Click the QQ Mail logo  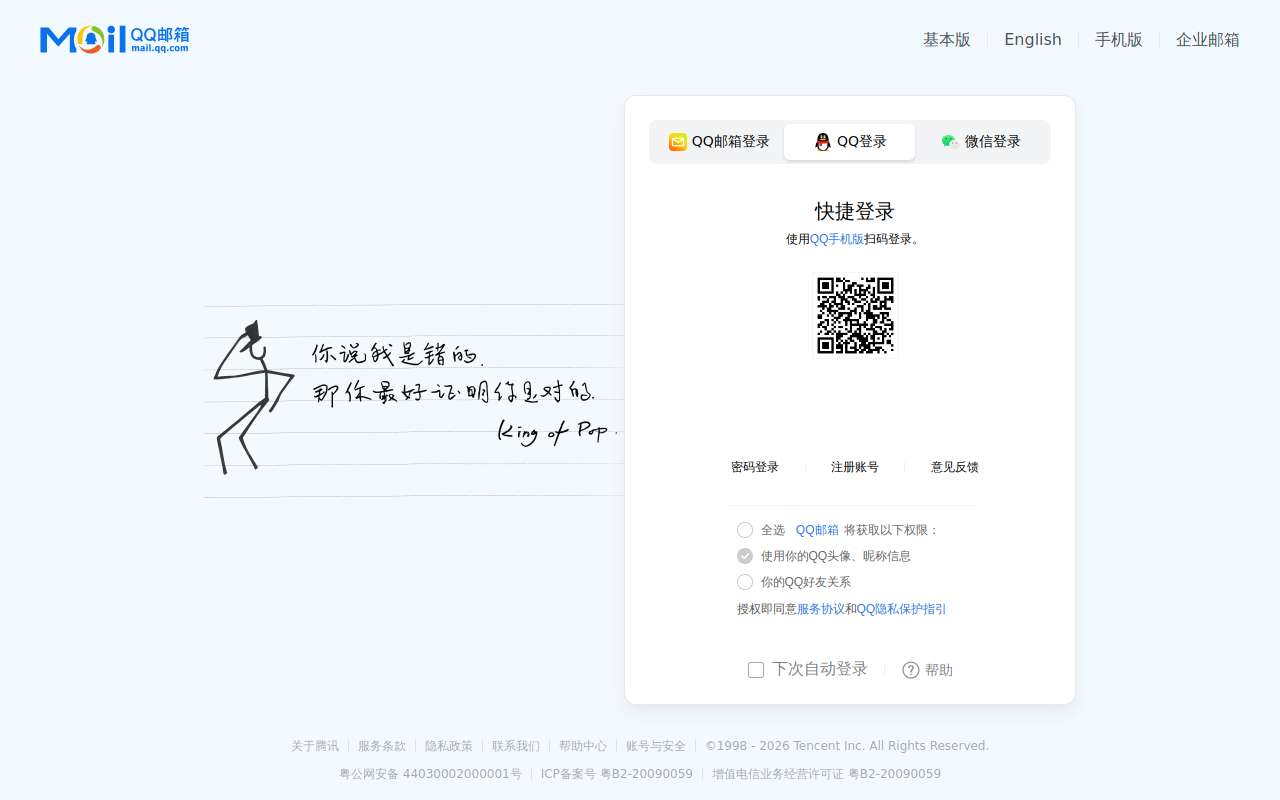114,39
